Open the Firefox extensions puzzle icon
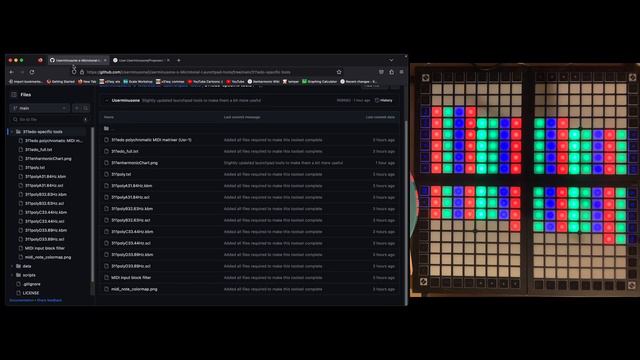 coord(391,72)
